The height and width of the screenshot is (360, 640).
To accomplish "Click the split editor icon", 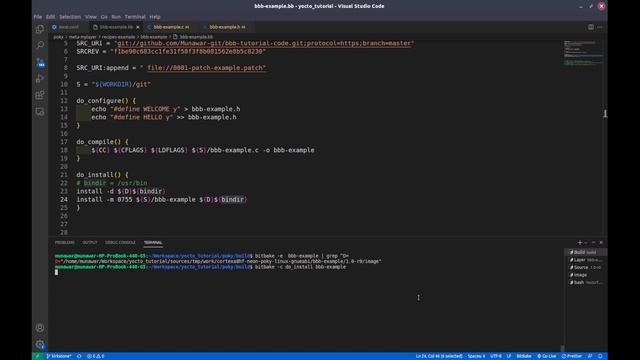I will click(x=591, y=27).
